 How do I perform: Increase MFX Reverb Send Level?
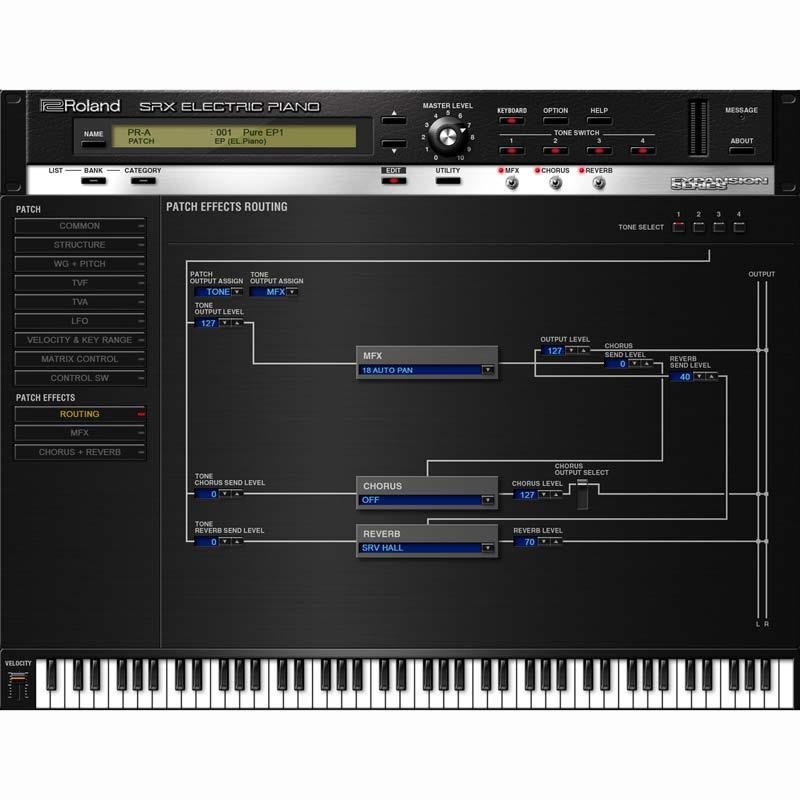(x=711, y=377)
